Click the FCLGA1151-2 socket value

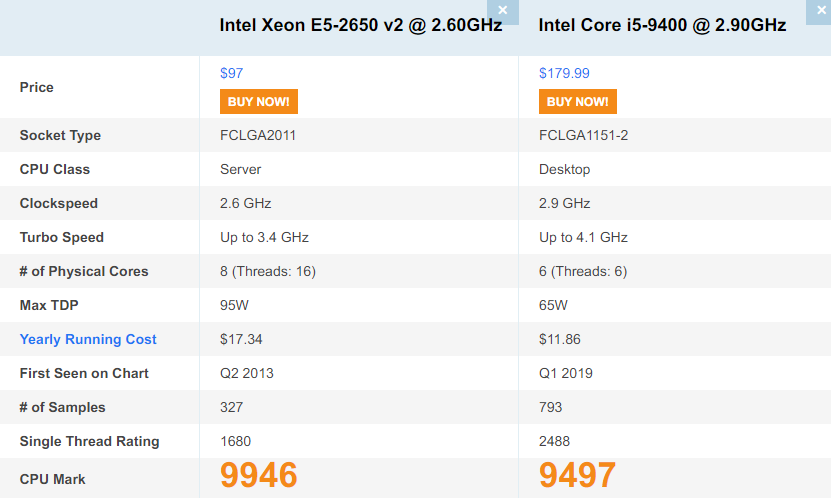coord(584,135)
